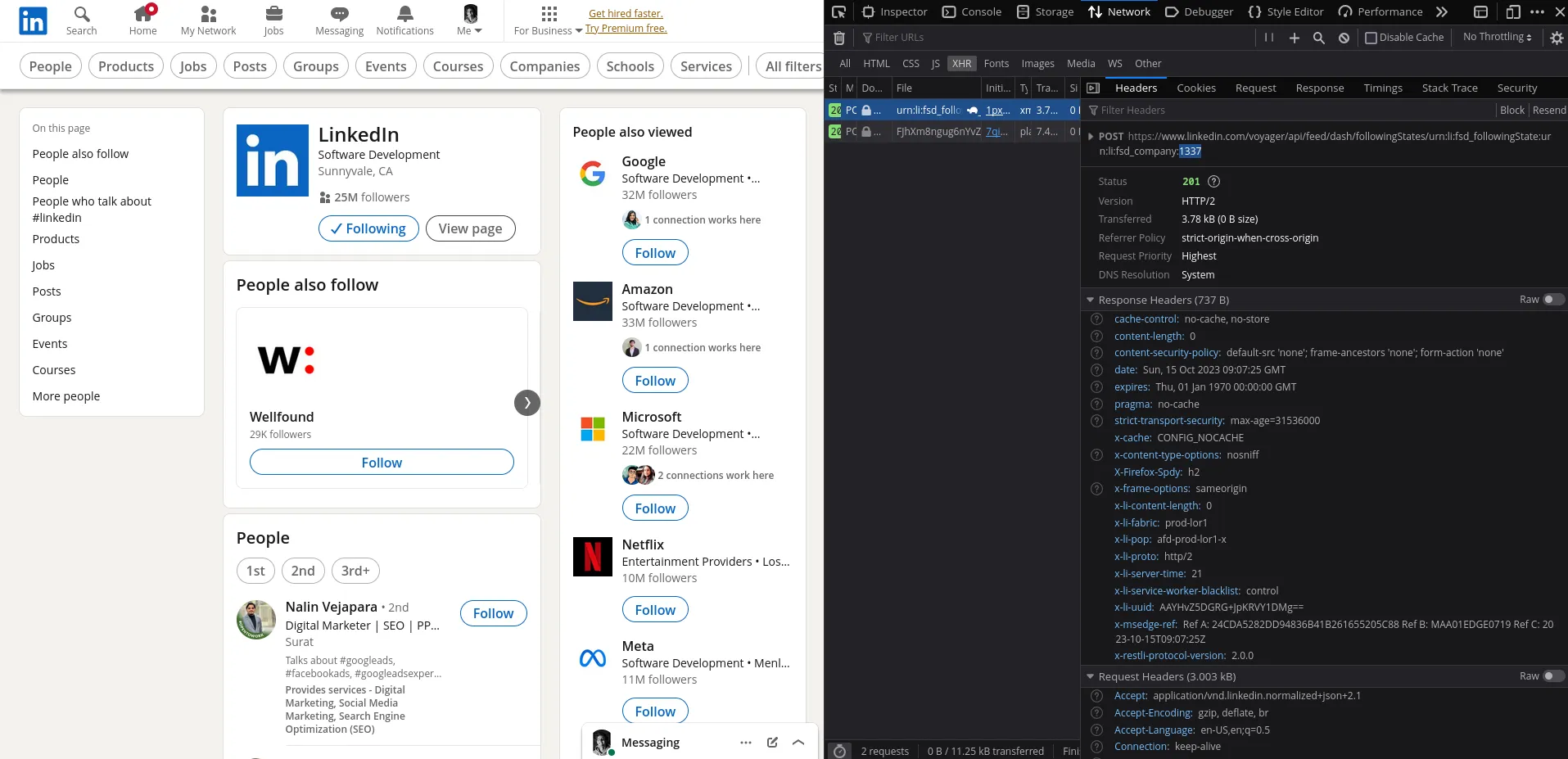
Task: Select the 3rd+ connections filter
Action: [x=355, y=571]
